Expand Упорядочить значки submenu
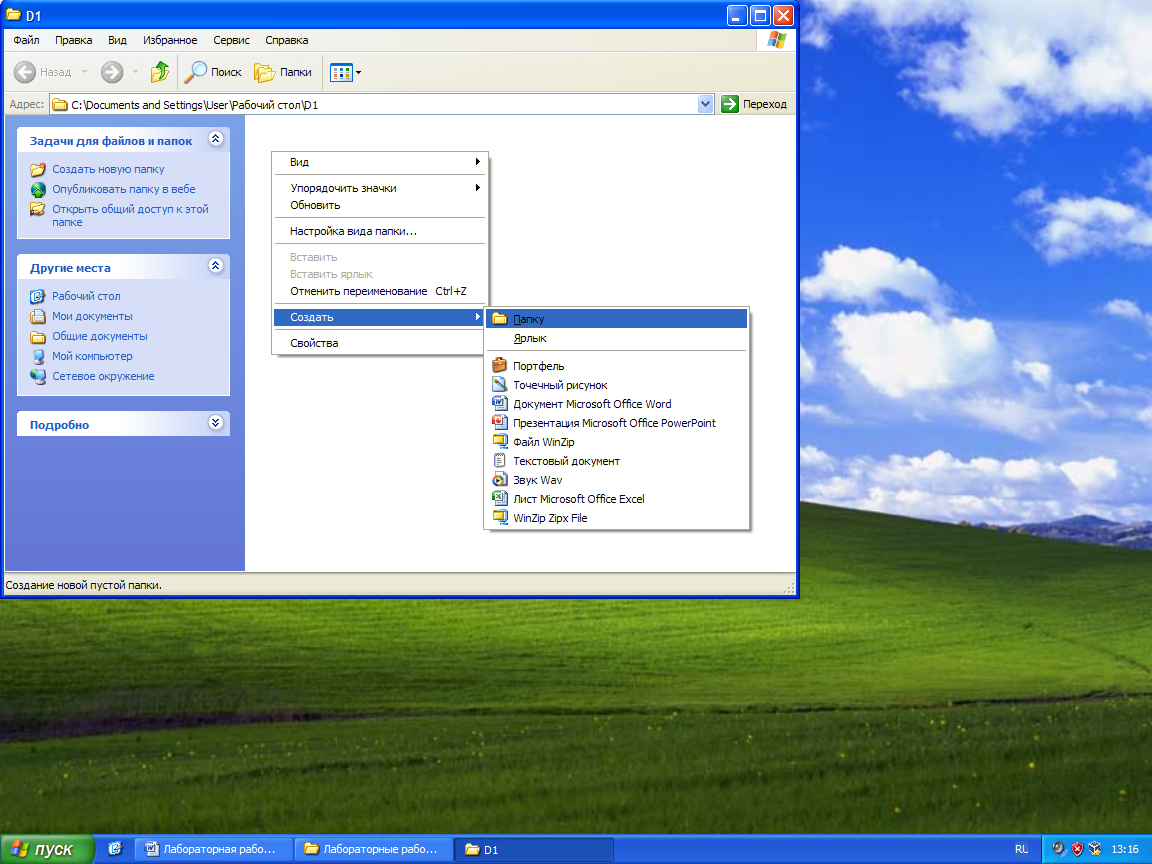 pyautogui.click(x=379, y=188)
